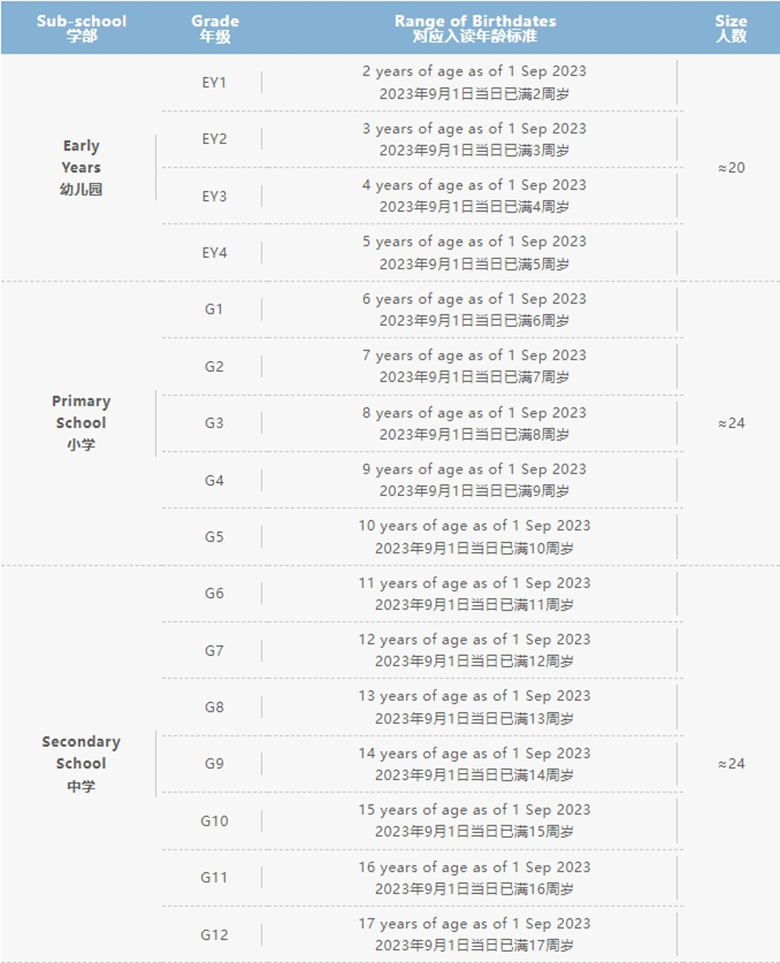This screenshot has width=780, height=963.
Task: Click the Early Years size ≈20
Action: pyautogui.click(x=731, y=167)
